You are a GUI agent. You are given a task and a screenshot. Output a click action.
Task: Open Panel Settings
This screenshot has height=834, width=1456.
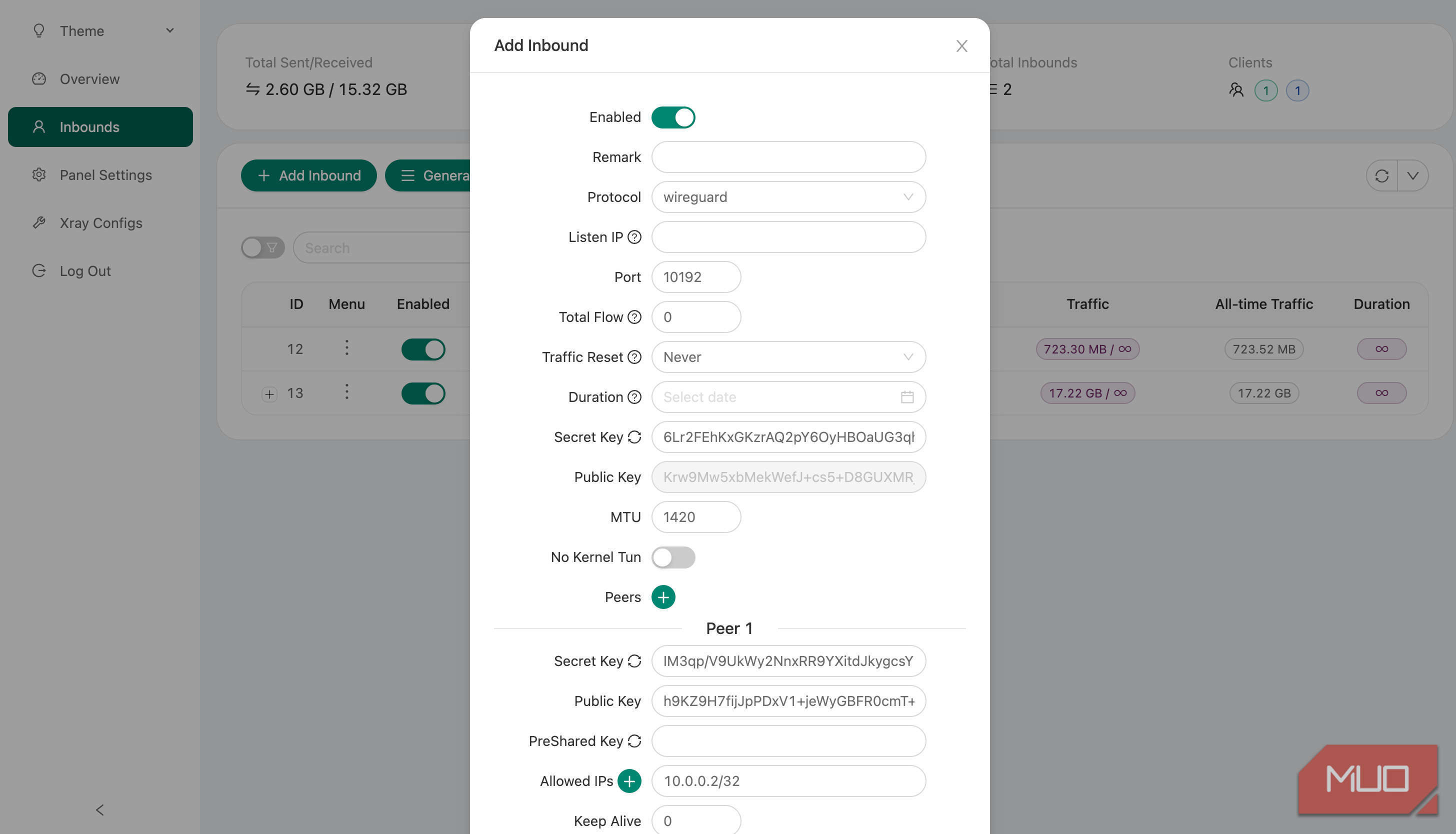[x=105, y=174]
